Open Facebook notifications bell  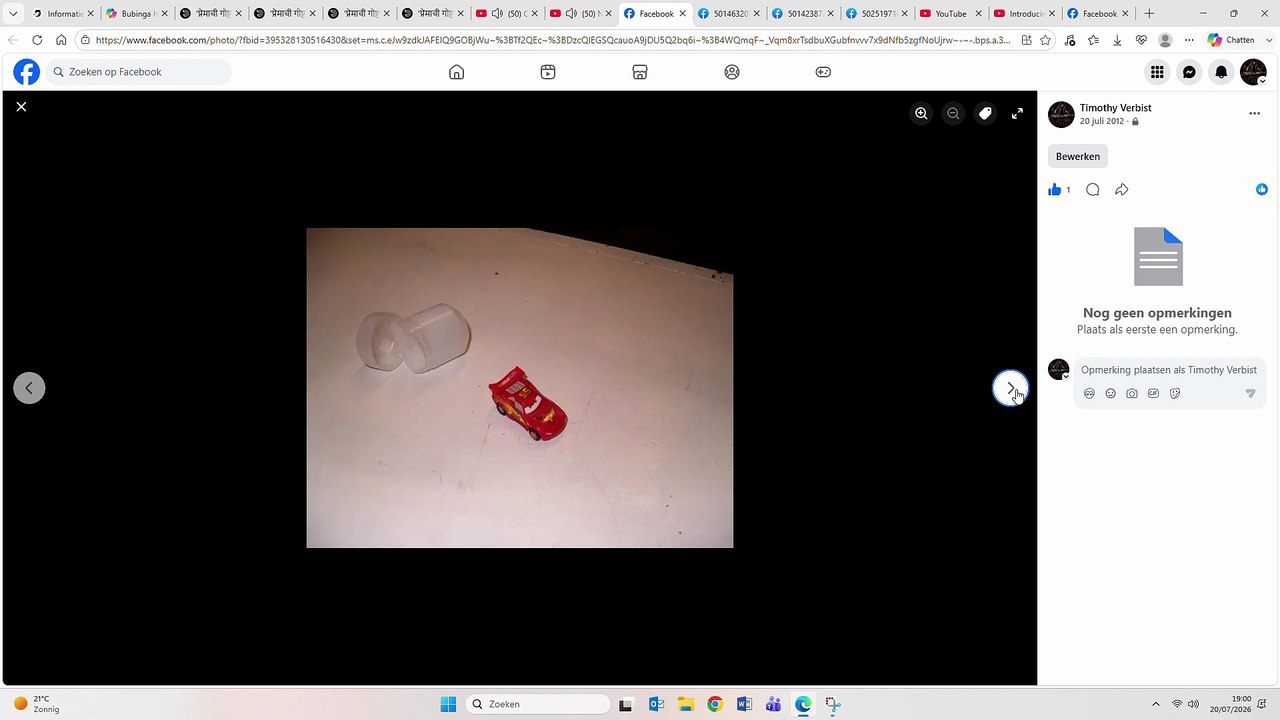tap(1221, 72)
